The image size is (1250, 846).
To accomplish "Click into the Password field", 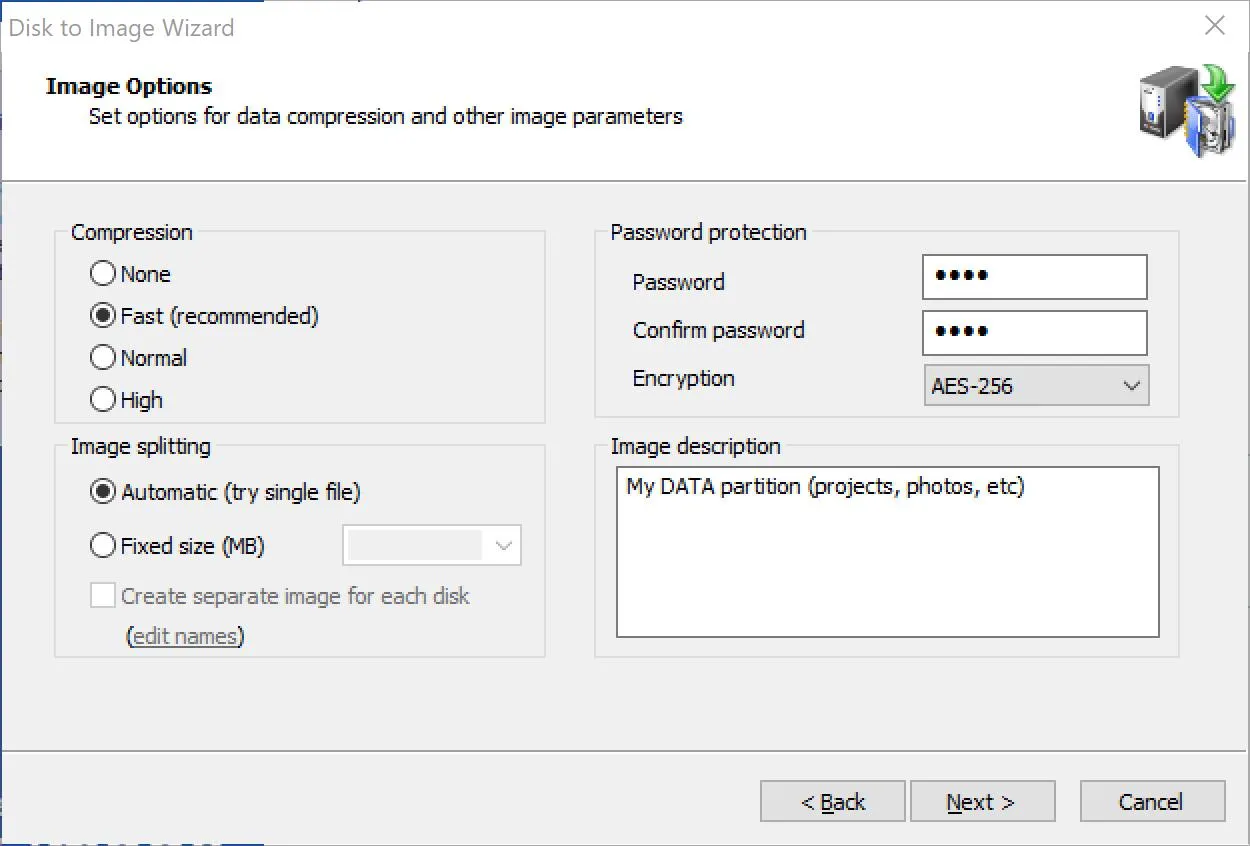I will click(x=1034, y=277).
